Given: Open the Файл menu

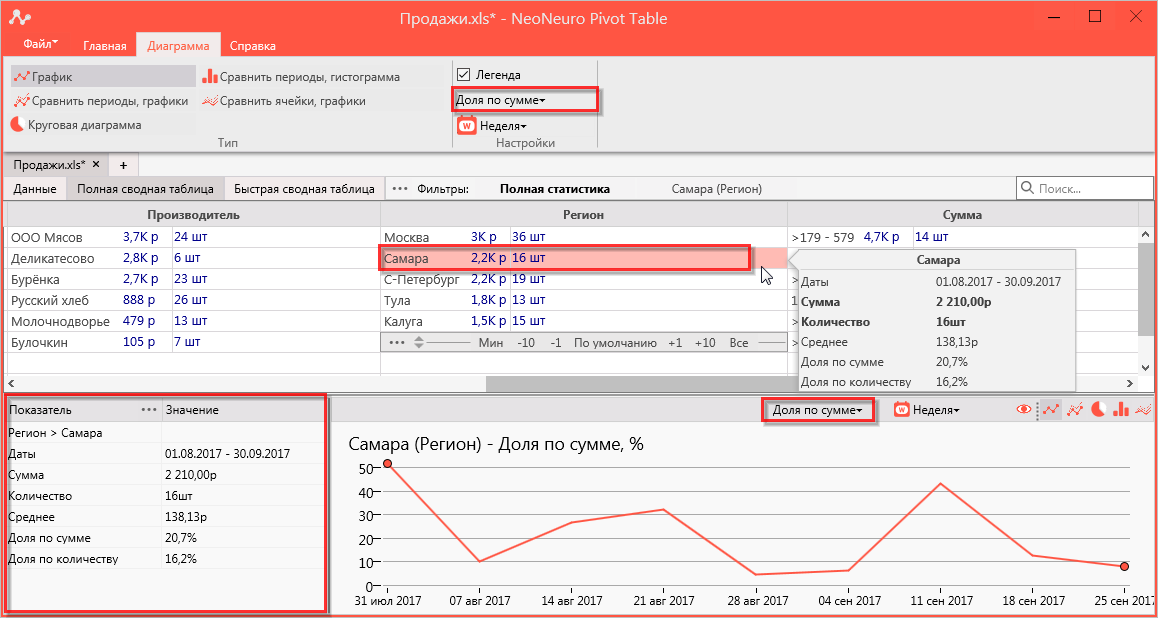Looking at the screenshot, I should (x=41, y=44).
